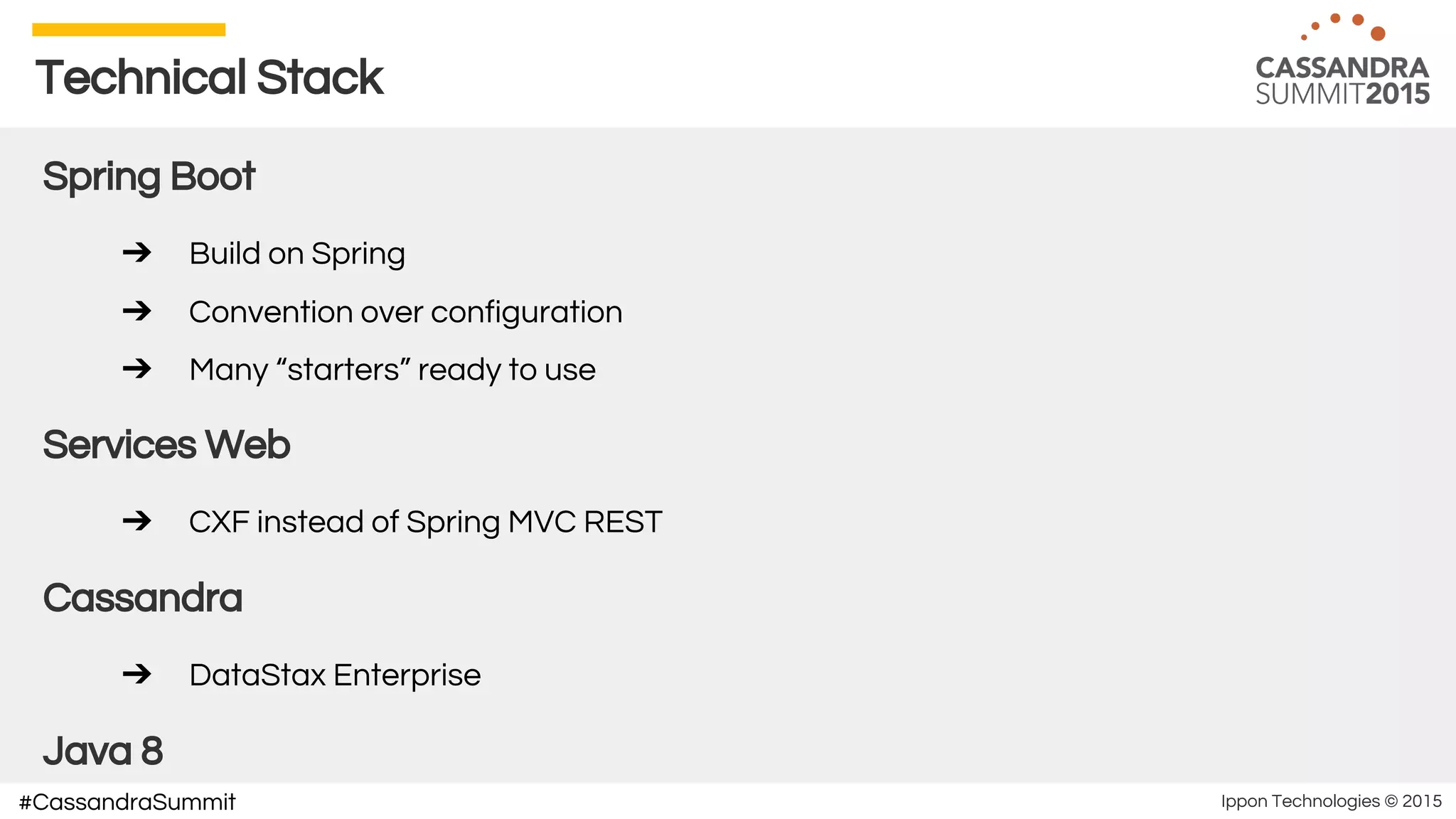Select the Cassandra section heading

142,598
